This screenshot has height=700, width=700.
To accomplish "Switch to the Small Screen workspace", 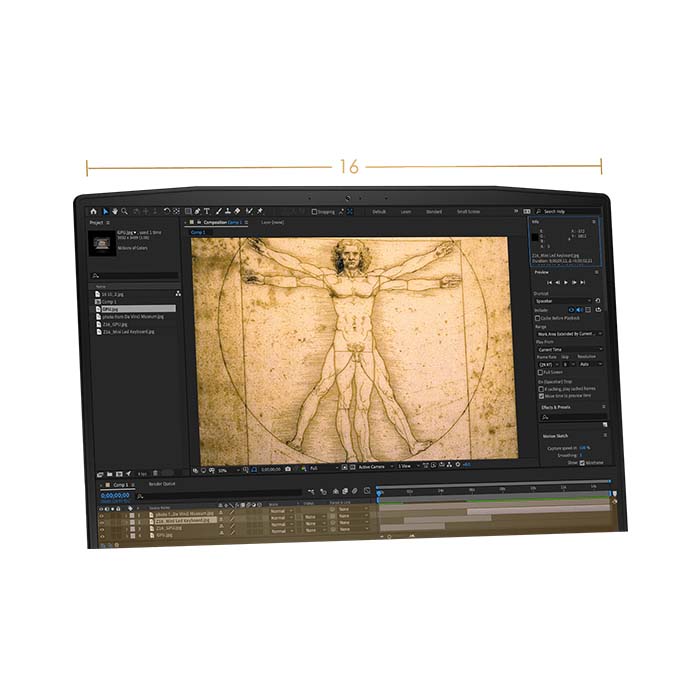I will coord(468,212).
